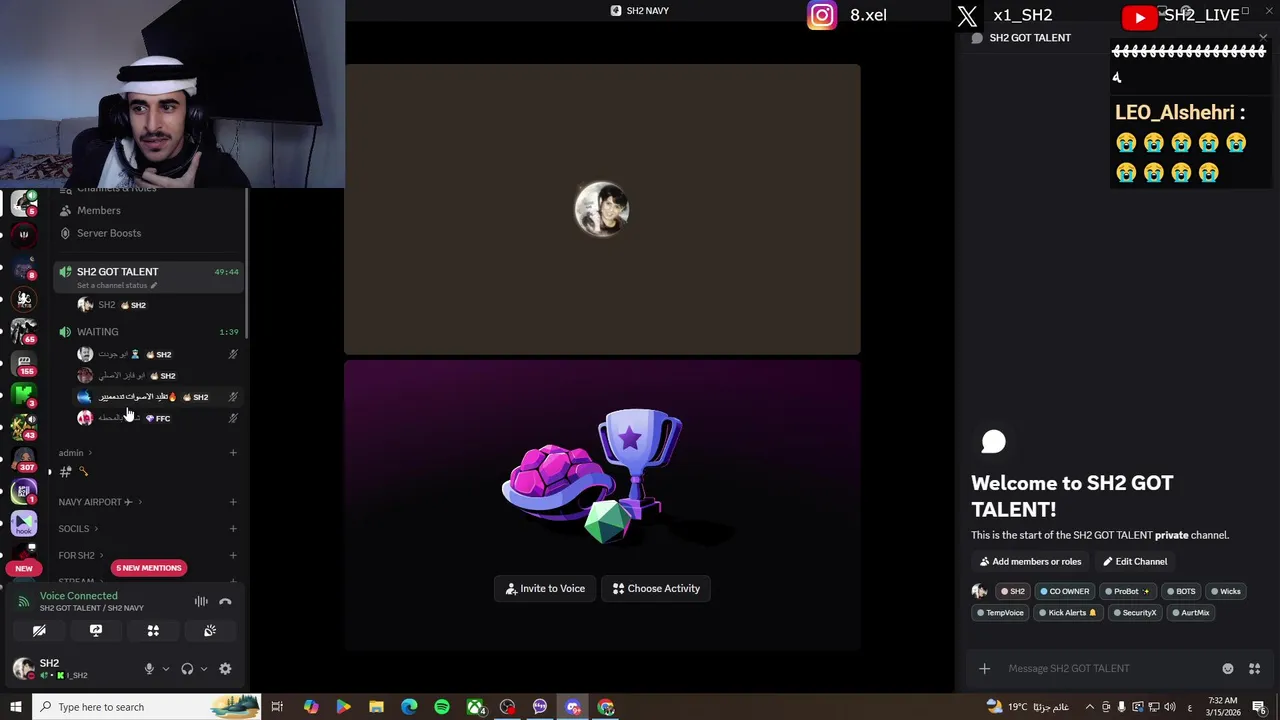The height and width of the screenshot is (720, 1280).
Task: Open the server icon with the 155 badge
Action: pos(24,363)
